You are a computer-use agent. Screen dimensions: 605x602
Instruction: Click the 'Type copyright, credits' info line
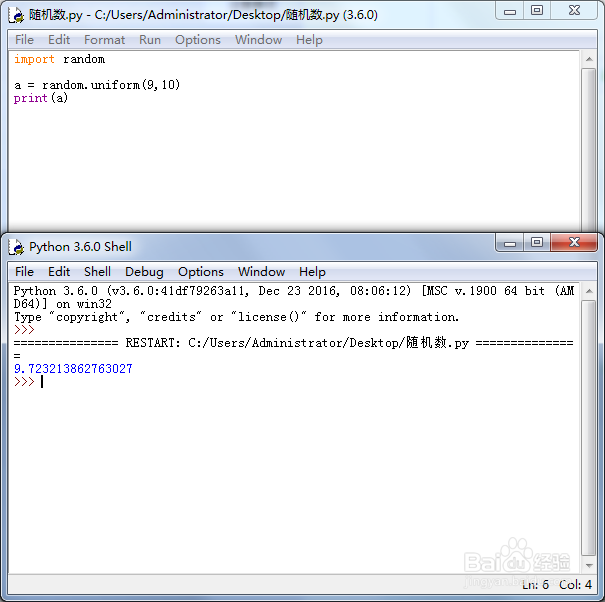coord(236,317)
